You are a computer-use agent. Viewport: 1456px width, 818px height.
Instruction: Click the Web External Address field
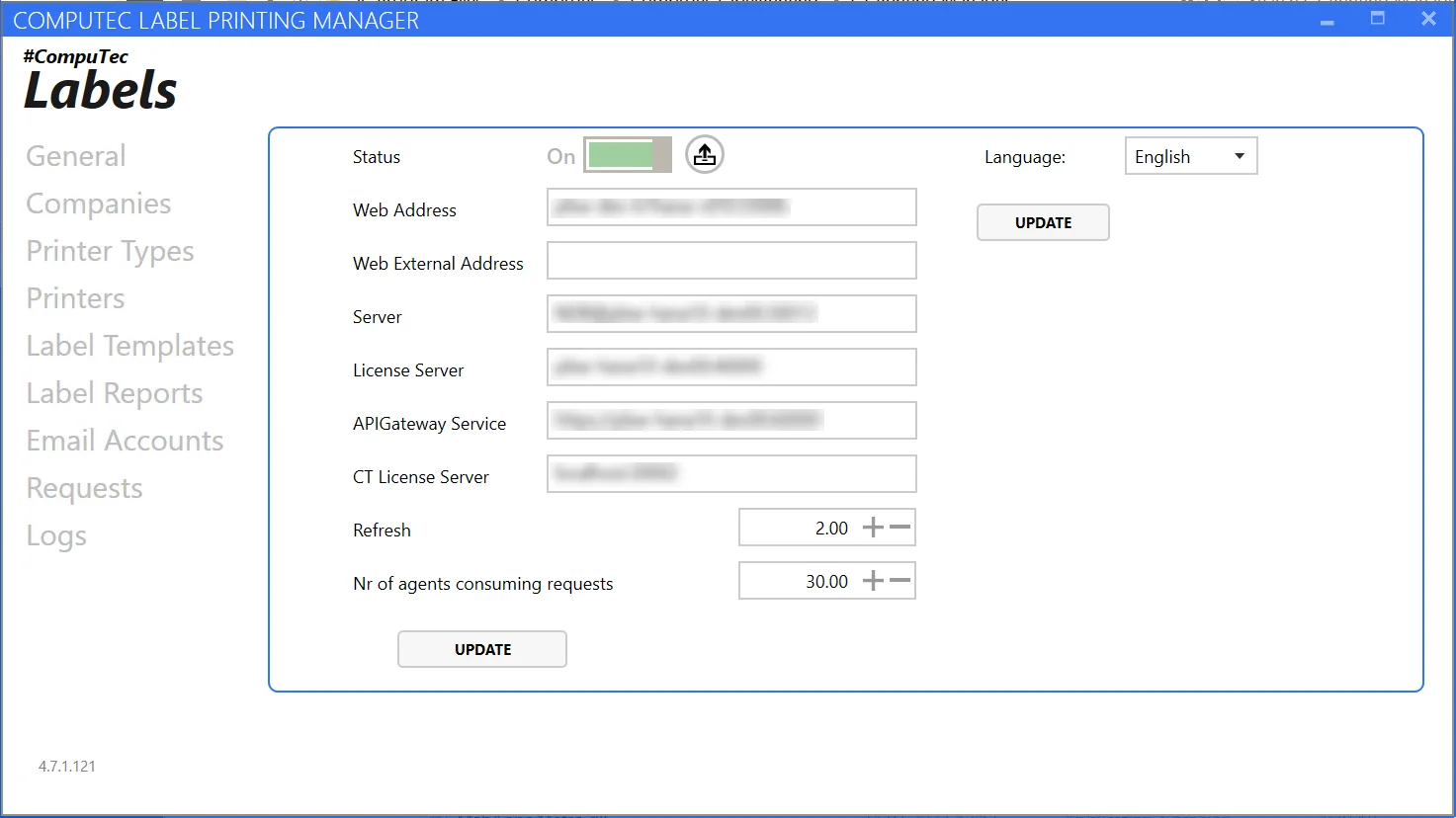click(x=731, y=261)
